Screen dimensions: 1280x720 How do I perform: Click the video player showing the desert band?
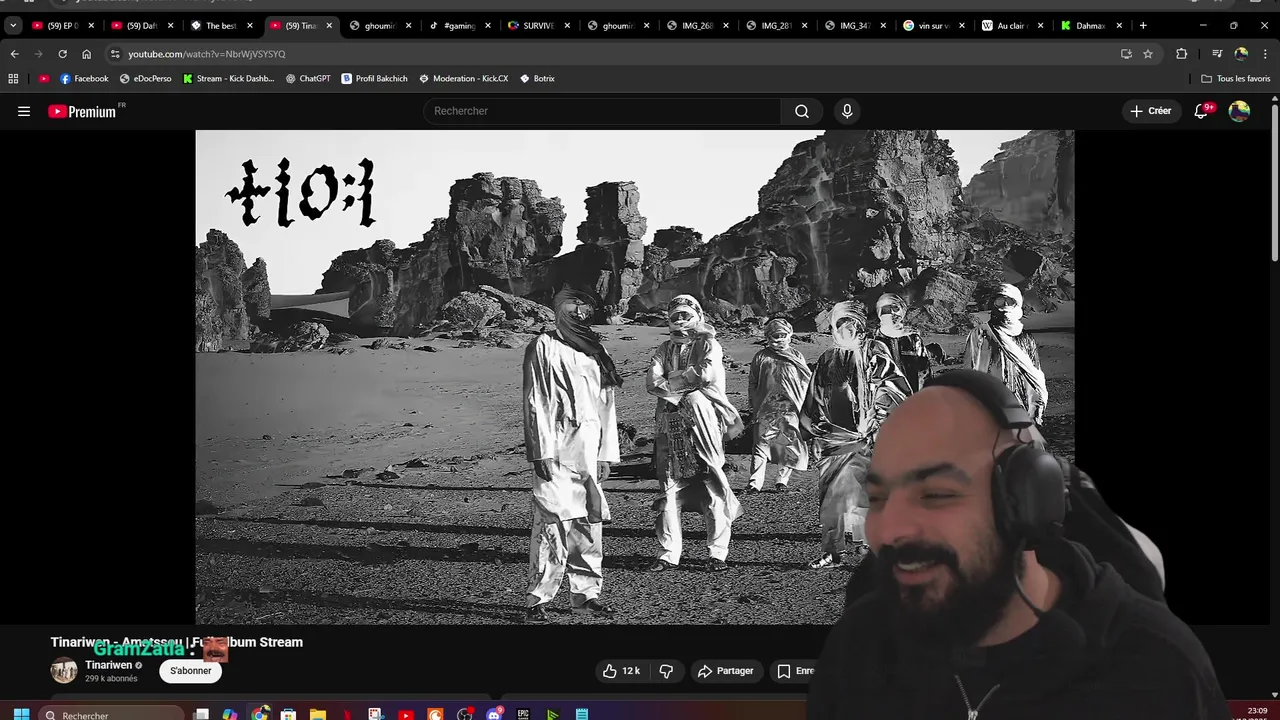pos(634,377)
